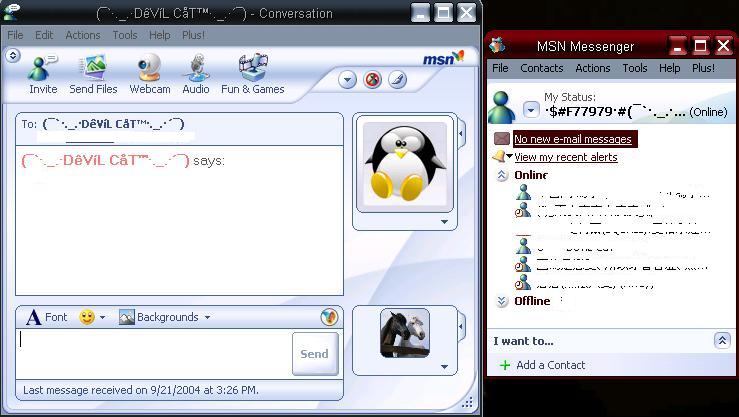Open the Font settings
This screenshot has width=739, height=417.
(46, 317)
